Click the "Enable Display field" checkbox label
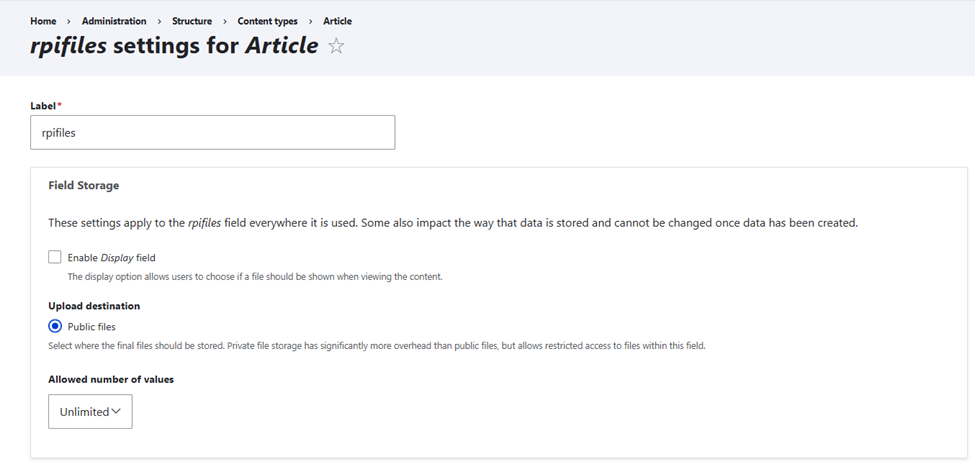The image size is (975, 472). click(x=111, y=258)
